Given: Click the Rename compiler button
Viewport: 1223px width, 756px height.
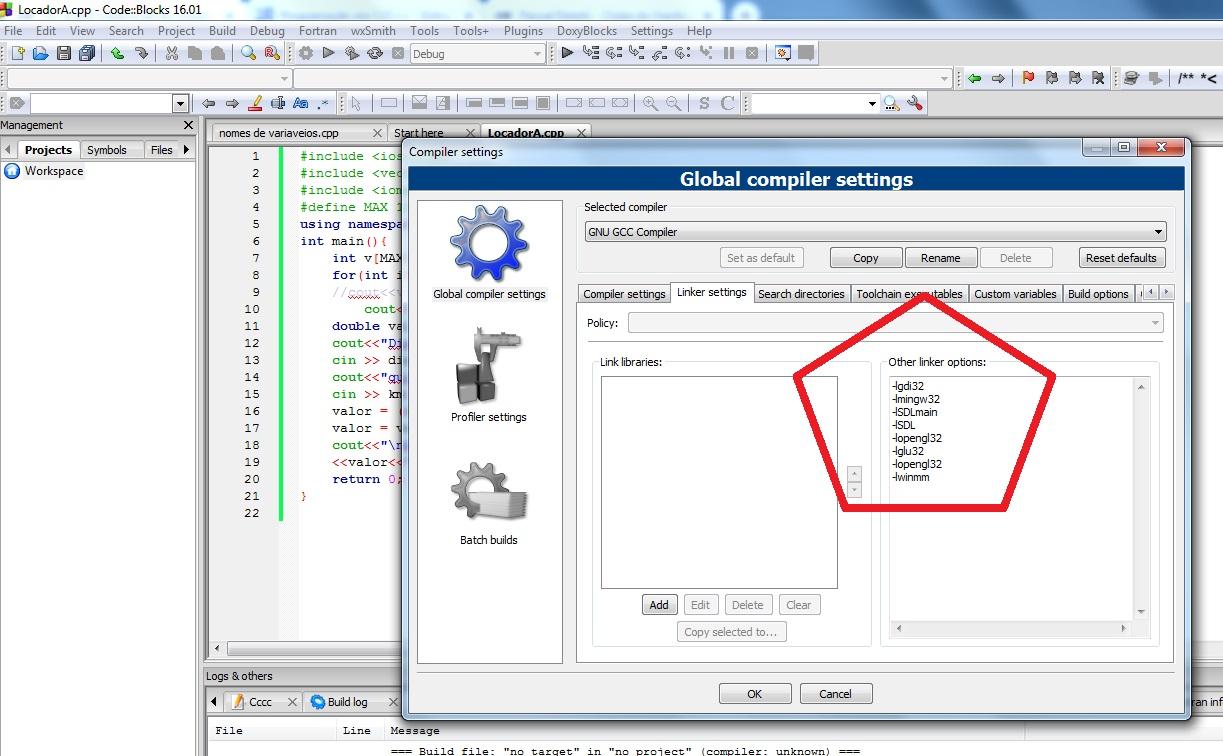Looking at the screenshot, I should [x=940, y=258].
